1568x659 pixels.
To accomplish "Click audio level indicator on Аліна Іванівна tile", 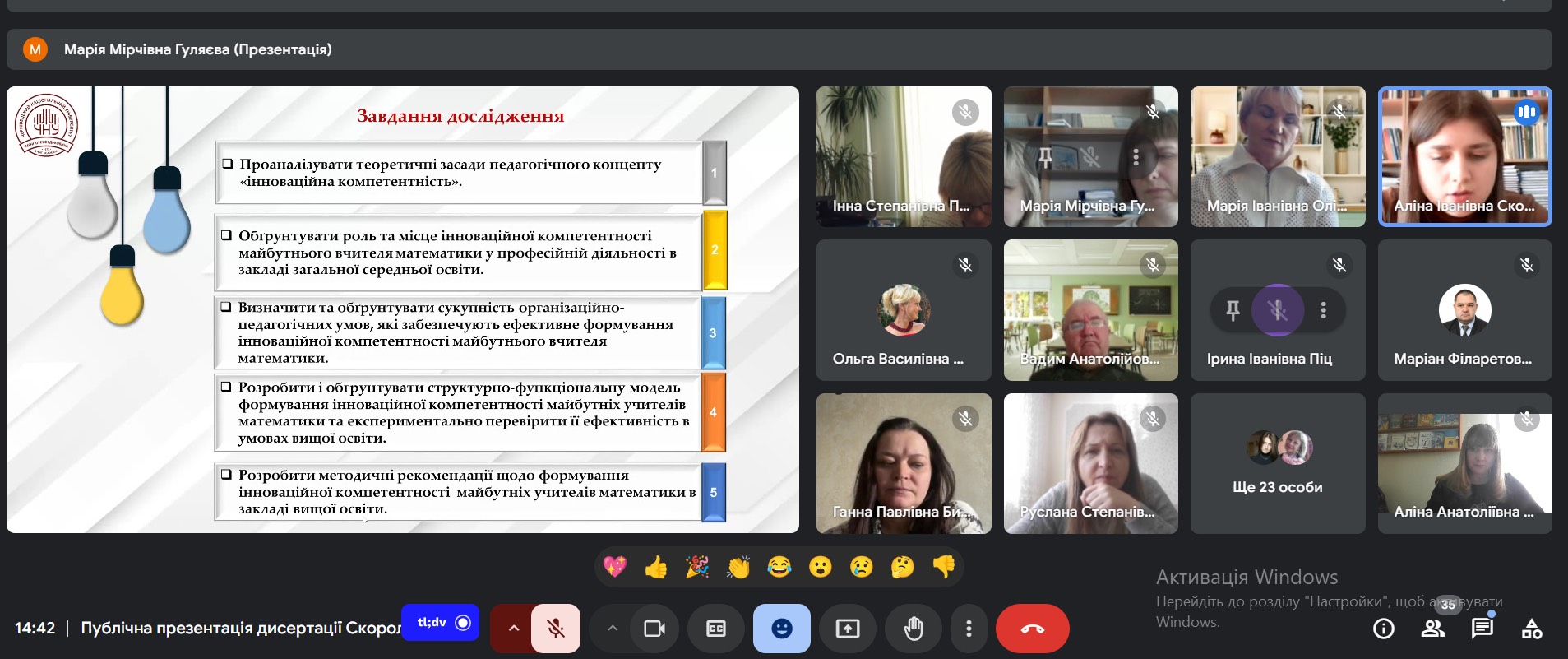I will click(1526, 112).
